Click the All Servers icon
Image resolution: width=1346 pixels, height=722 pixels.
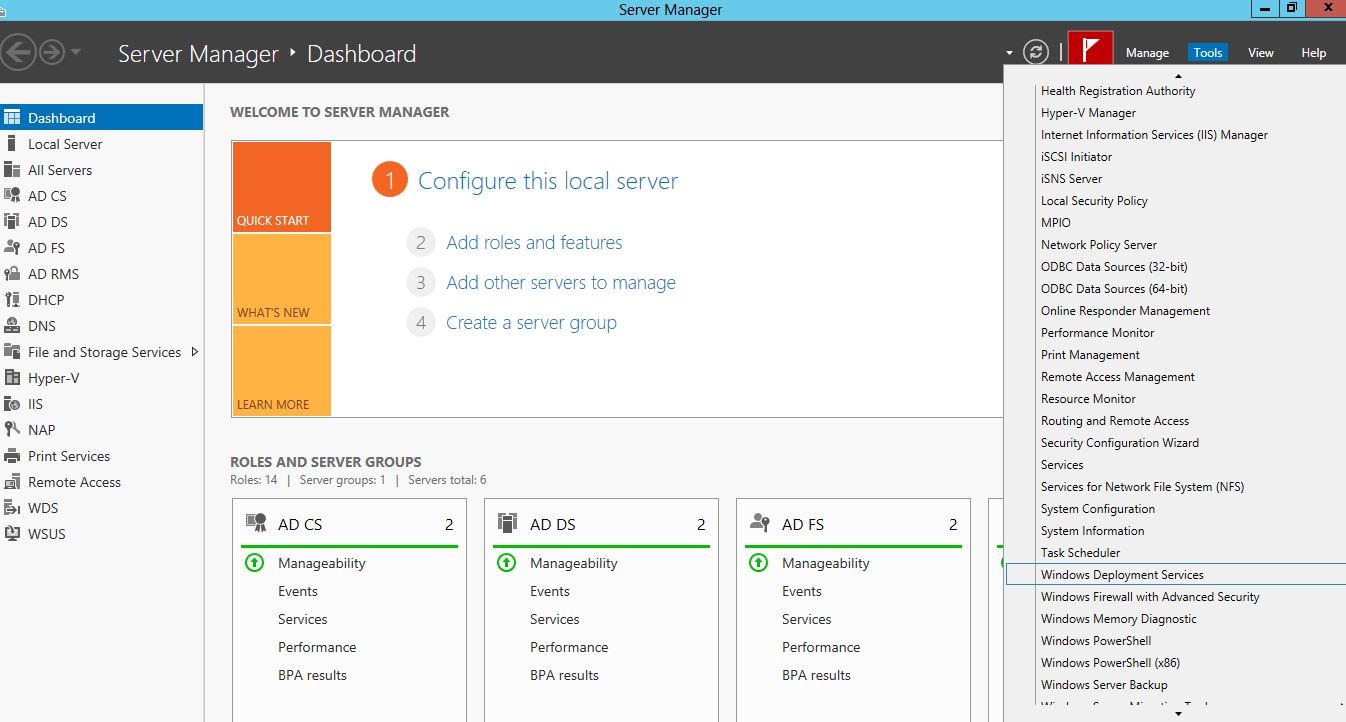pos(12,170)
